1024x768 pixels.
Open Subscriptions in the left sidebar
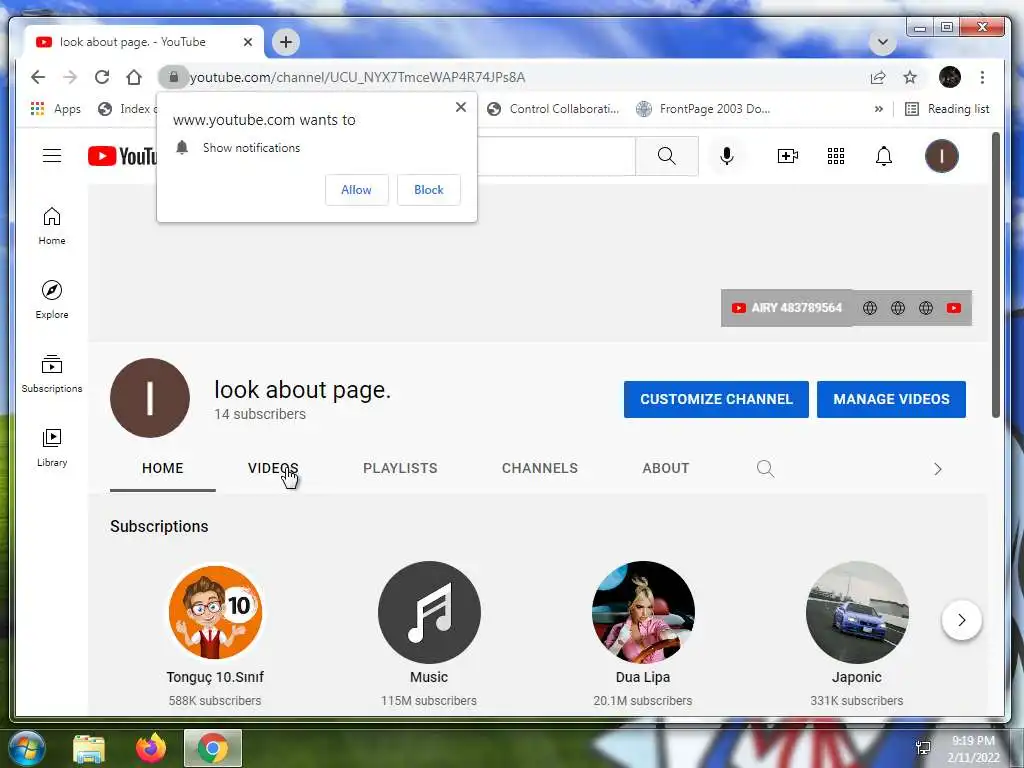52,374
